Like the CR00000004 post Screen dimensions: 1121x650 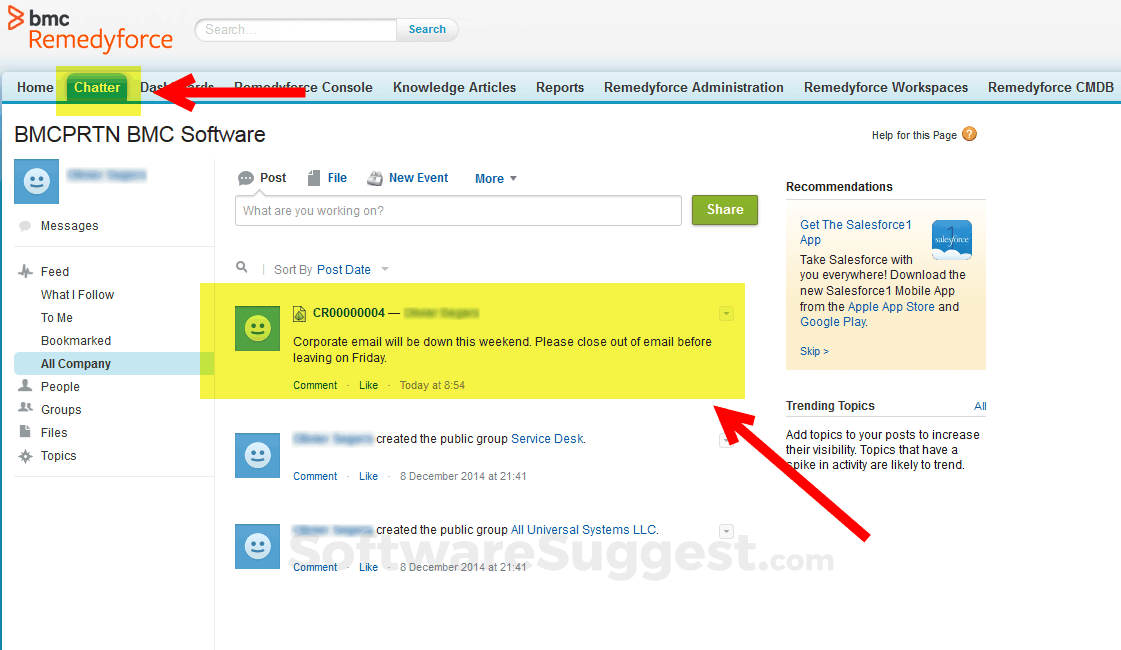point(368,385)
